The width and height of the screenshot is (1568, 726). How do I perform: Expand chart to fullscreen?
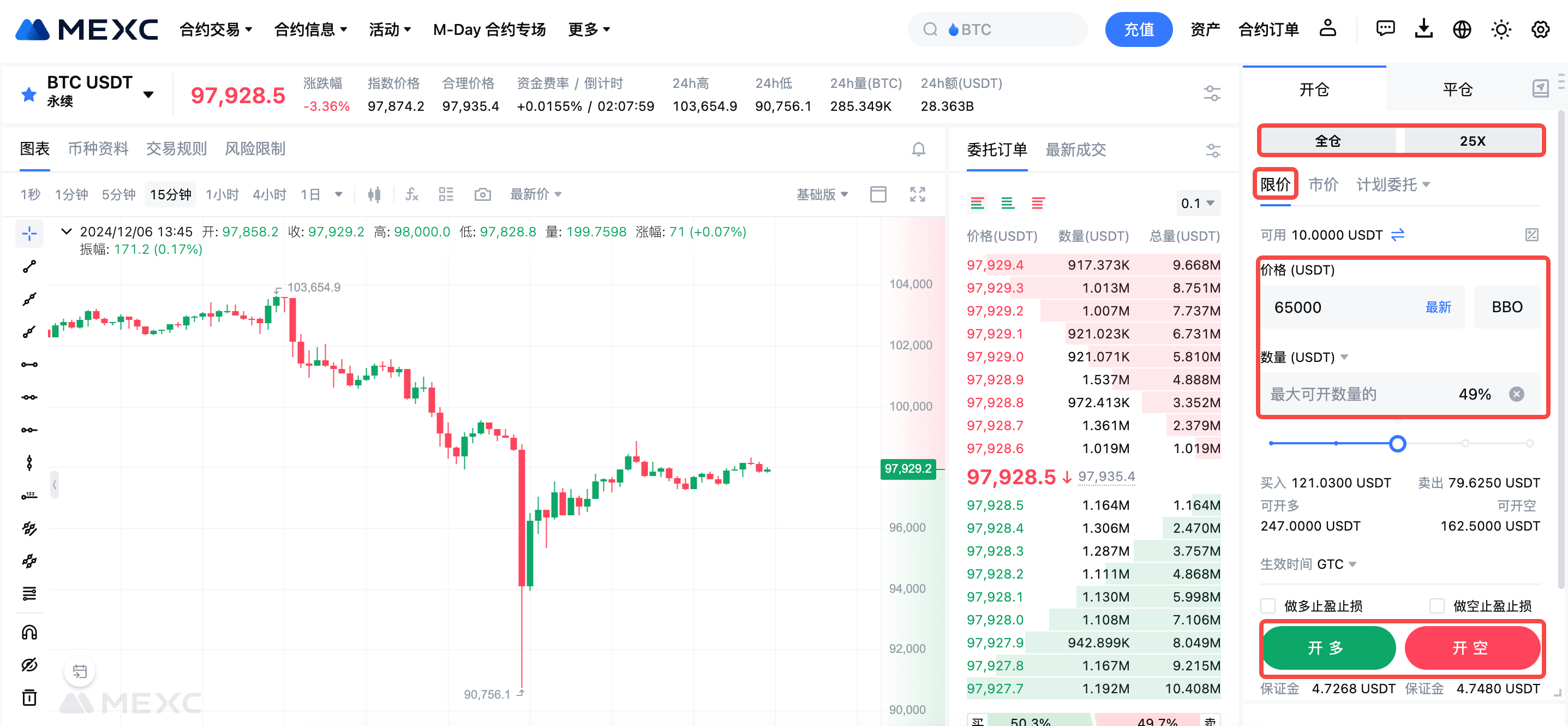pos(917,194)
